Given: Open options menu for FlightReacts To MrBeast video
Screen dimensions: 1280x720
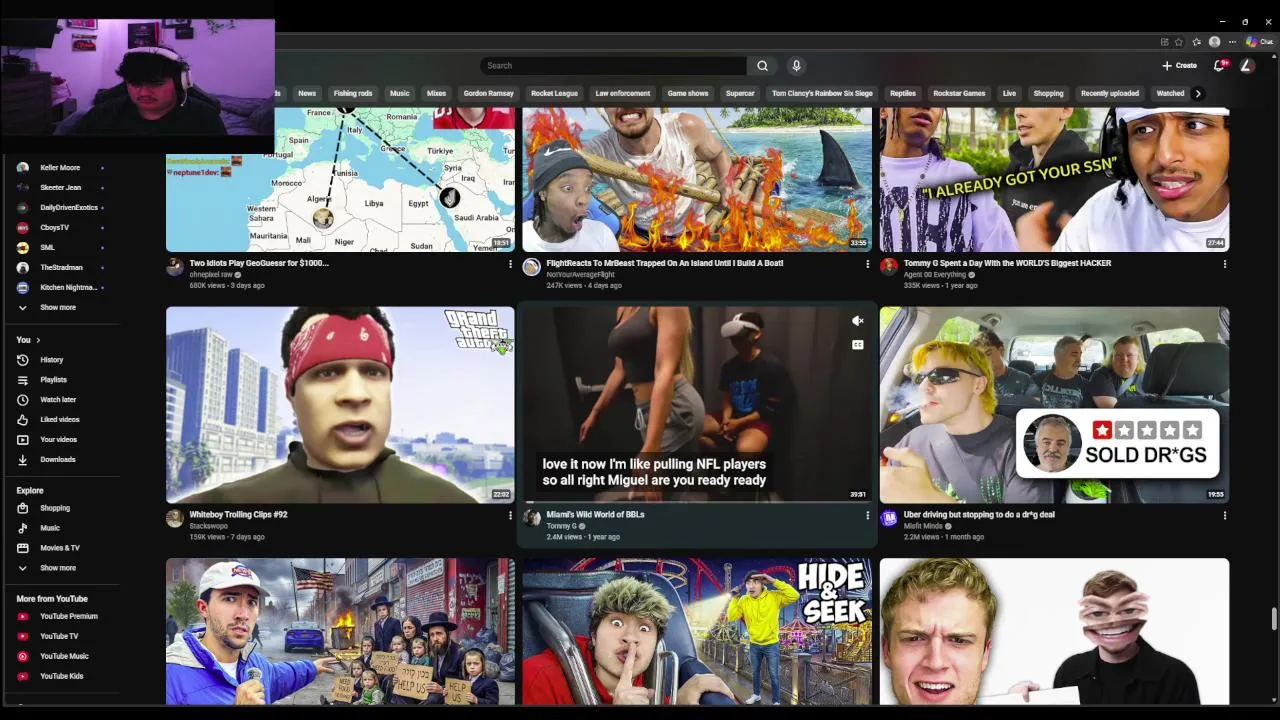Looking at the screenshot, I should 867,264.
